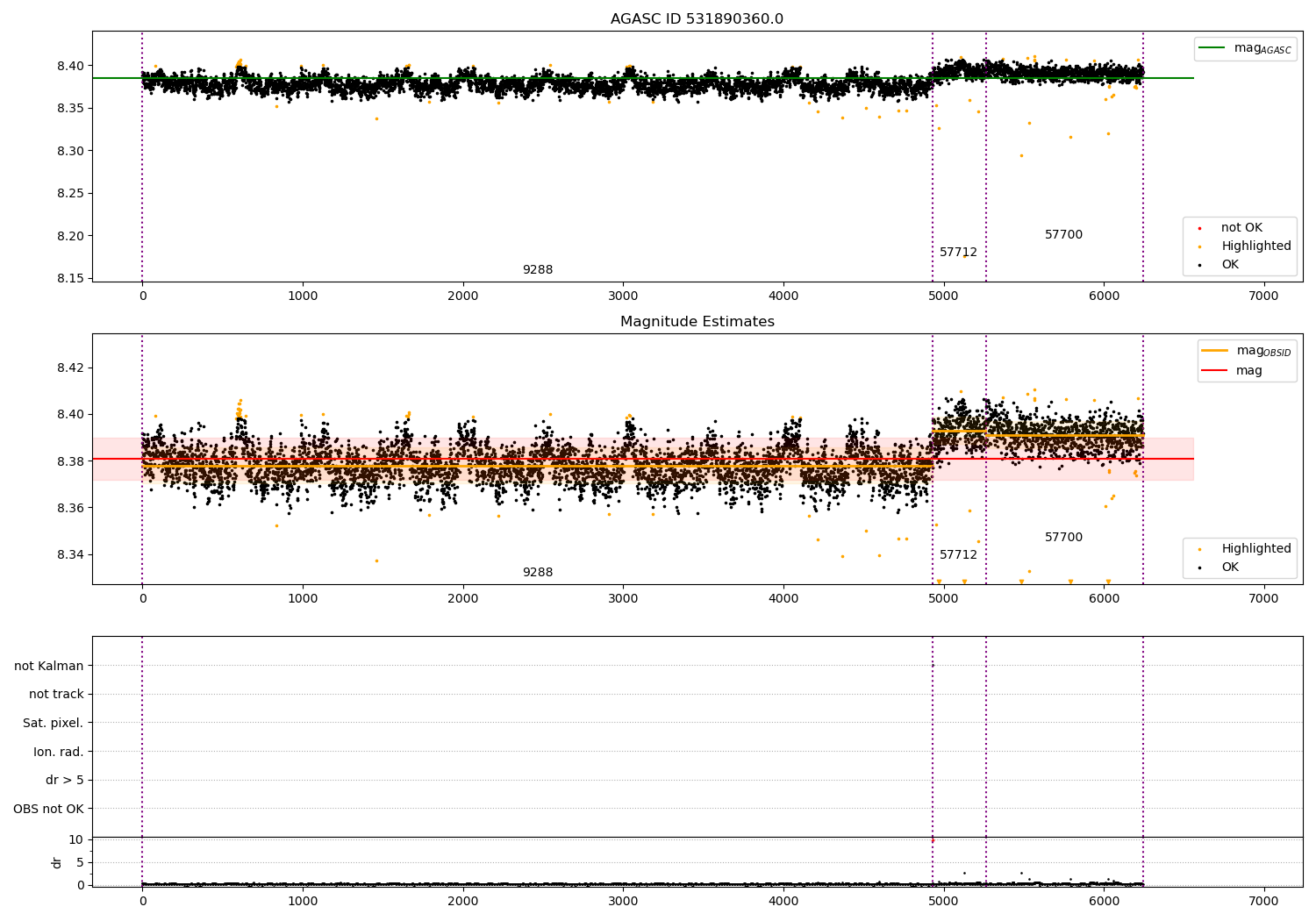The height and width of the screenshot is (921, 1316).
Task: Click the "Sat. pixel." y-axis label
Action: (54, 724)
